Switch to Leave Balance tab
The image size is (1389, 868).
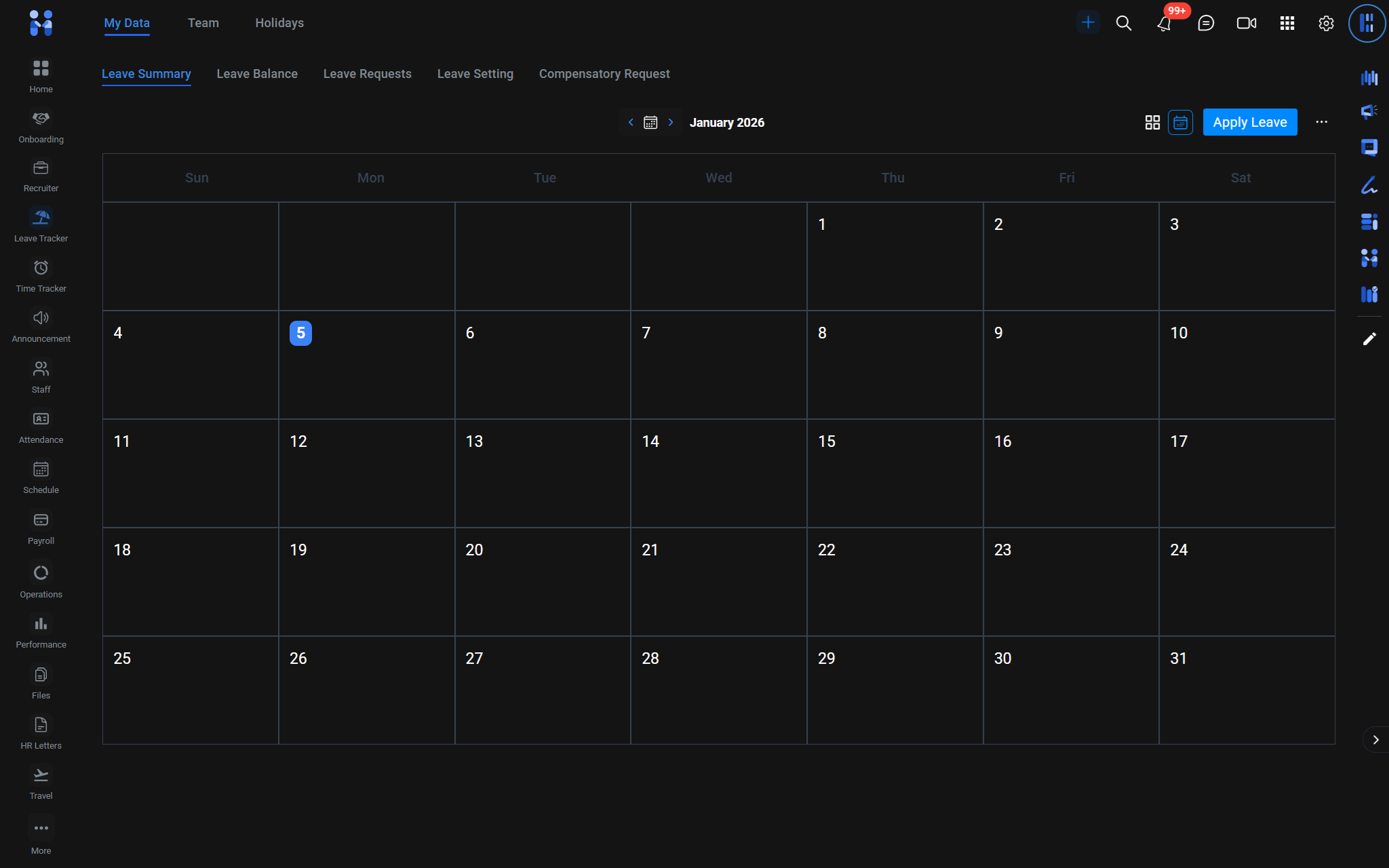pos(257,74)
